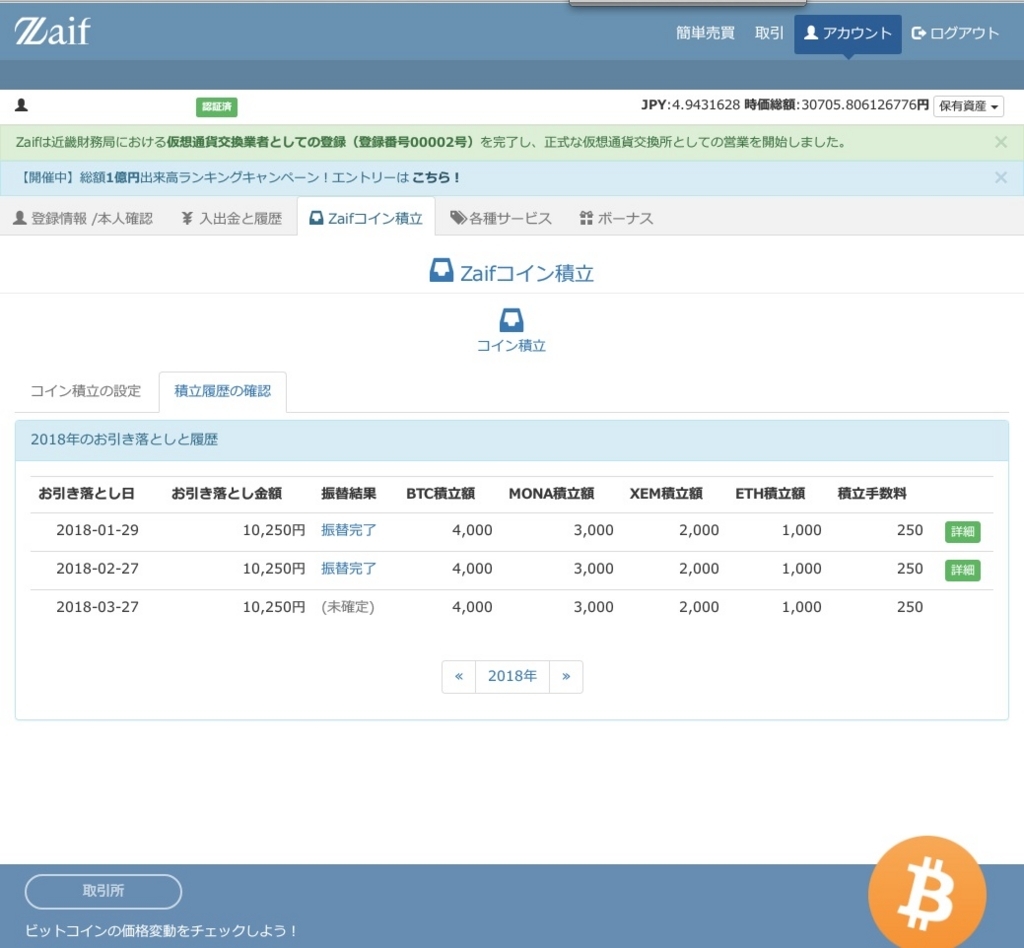Click 振替完了 for 2018-01-29
The height and width of the screenshot is (948, 1024).
coord(349,530)
